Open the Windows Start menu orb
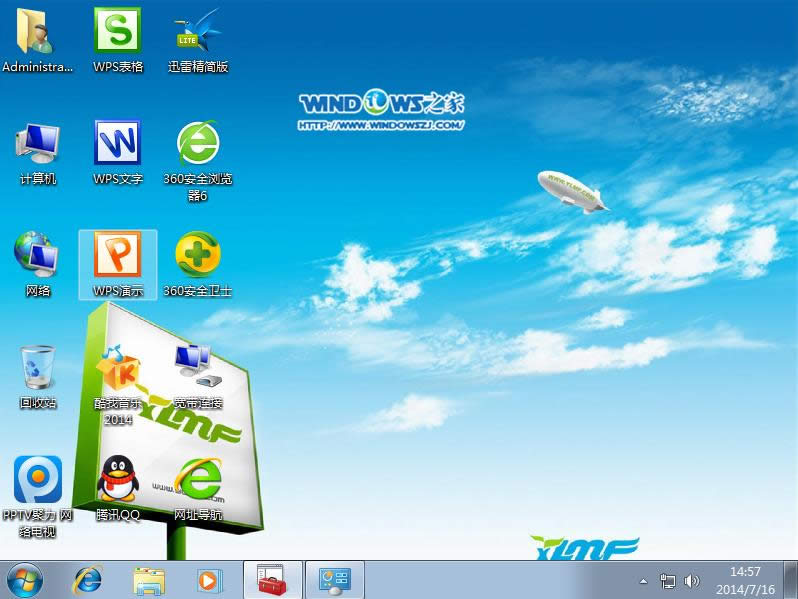Viewport: 798px width, 599px height. pyautogui.click(x=25, y=579)
